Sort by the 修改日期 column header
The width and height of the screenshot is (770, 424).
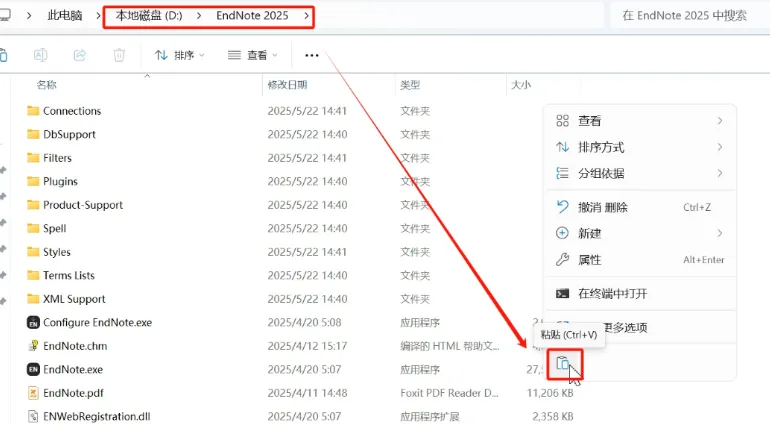[287, 85]
